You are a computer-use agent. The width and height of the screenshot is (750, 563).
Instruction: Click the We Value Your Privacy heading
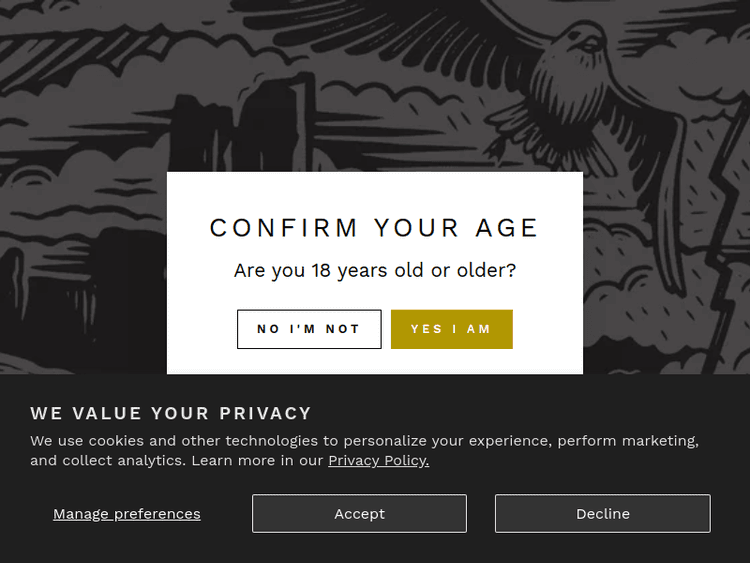tap(171, 413)
